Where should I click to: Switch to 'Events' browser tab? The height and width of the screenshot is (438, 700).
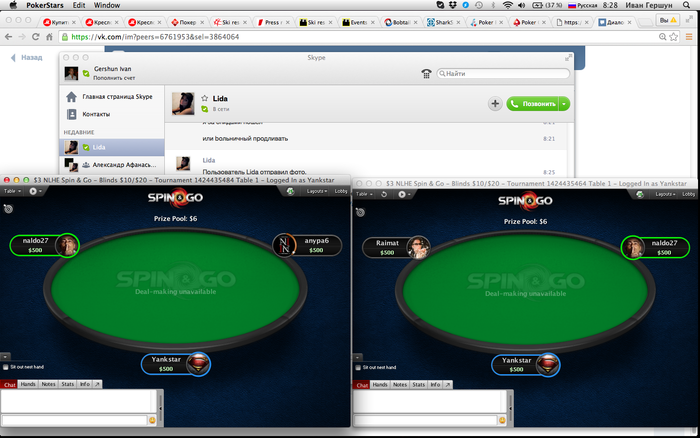pyautogui.click(x=359, y=22)
